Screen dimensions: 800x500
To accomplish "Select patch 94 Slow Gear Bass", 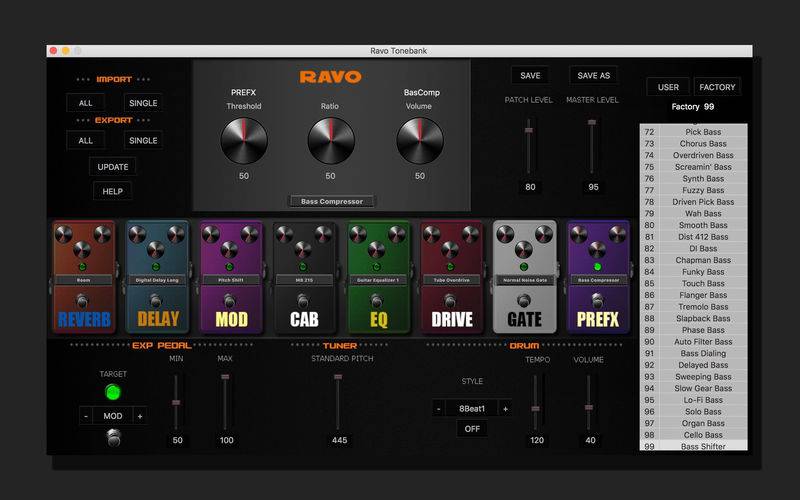I will (x=693, y=388).
